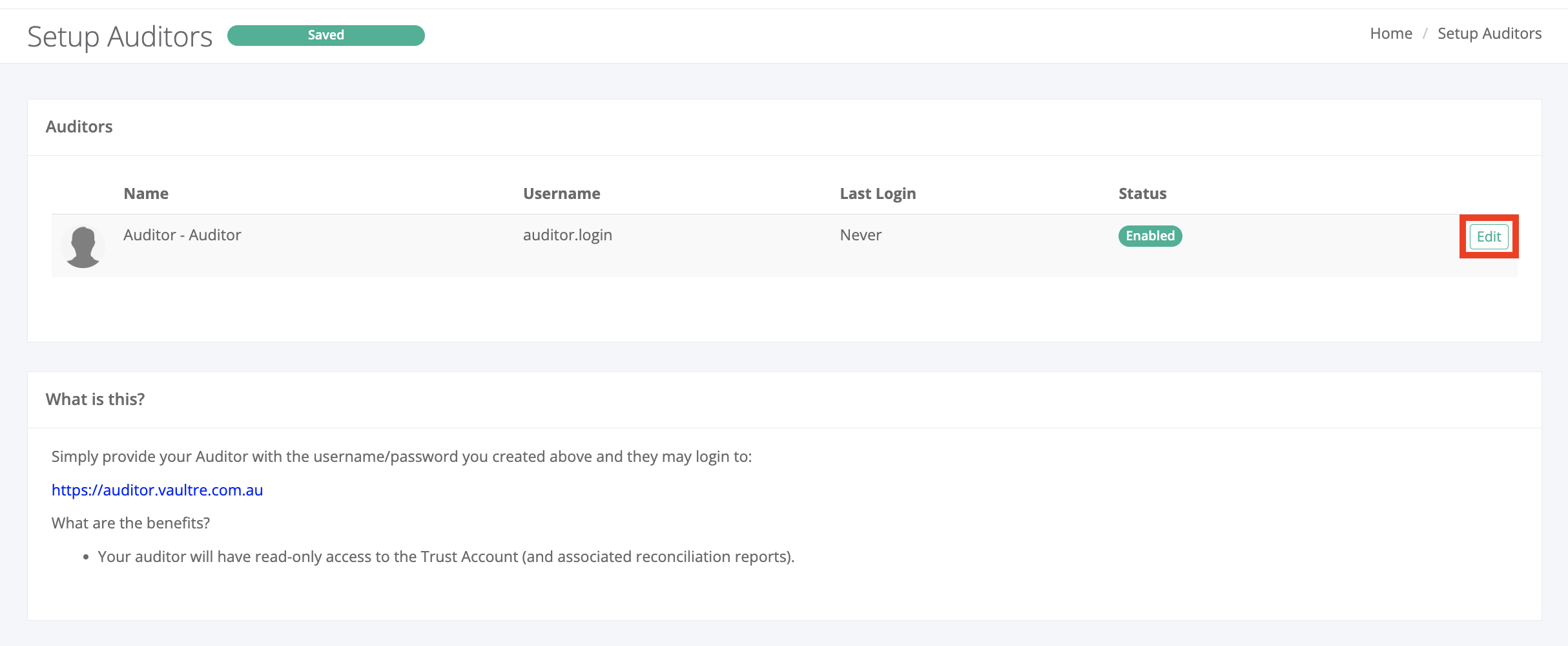Screen dimensions: 1568x646
Task: Select the auditor.login username text
Action: point(566,234)
